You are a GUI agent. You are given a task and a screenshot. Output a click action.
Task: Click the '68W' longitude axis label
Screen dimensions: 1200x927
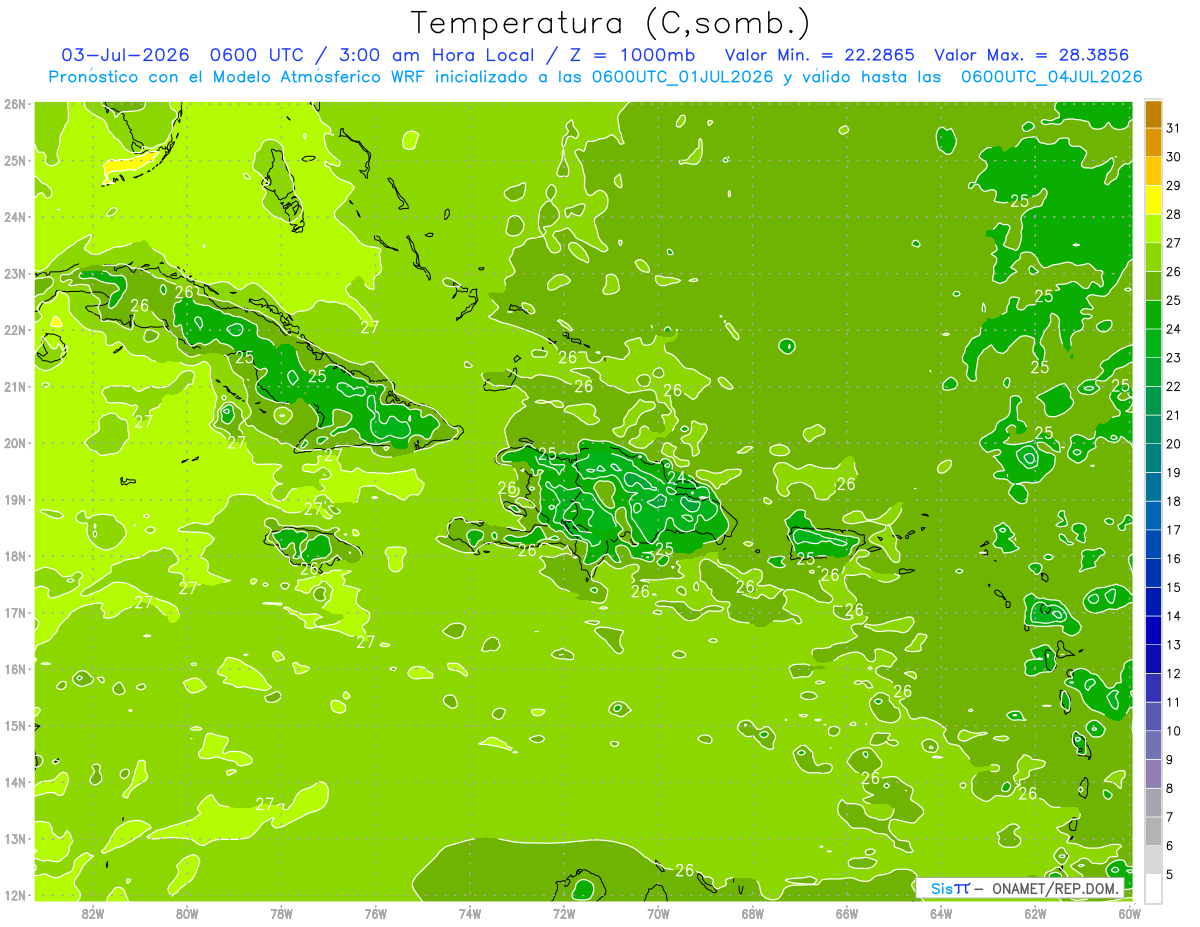click(753, 913)
